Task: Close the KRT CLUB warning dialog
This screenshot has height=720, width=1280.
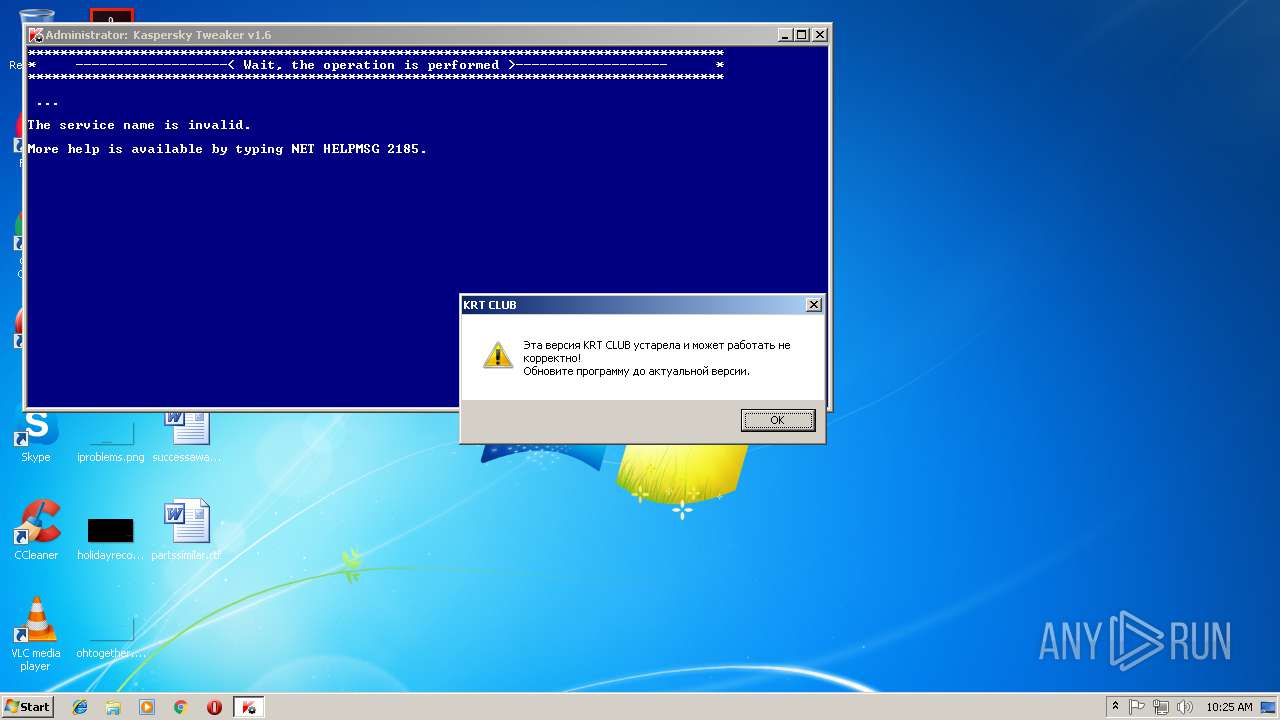Action: click(x=814, y=305)
